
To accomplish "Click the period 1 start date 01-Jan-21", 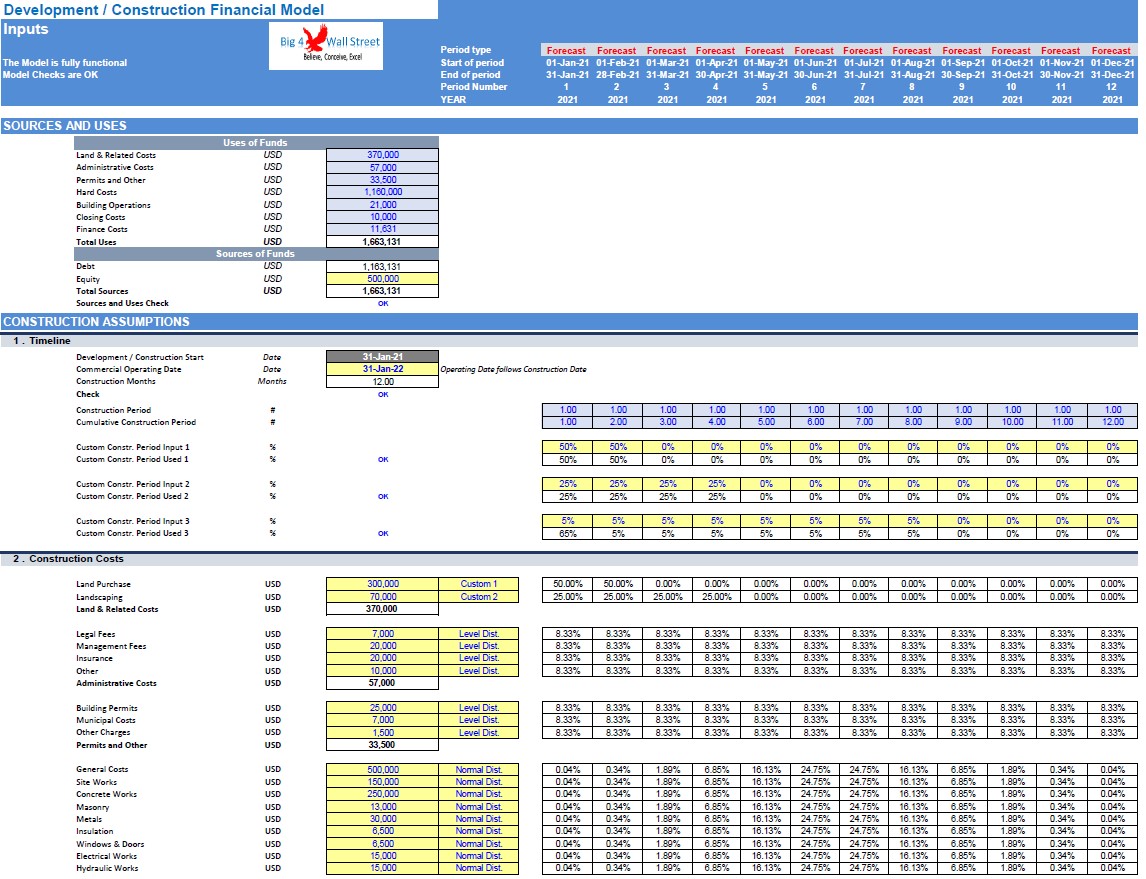I will point(567,63).
